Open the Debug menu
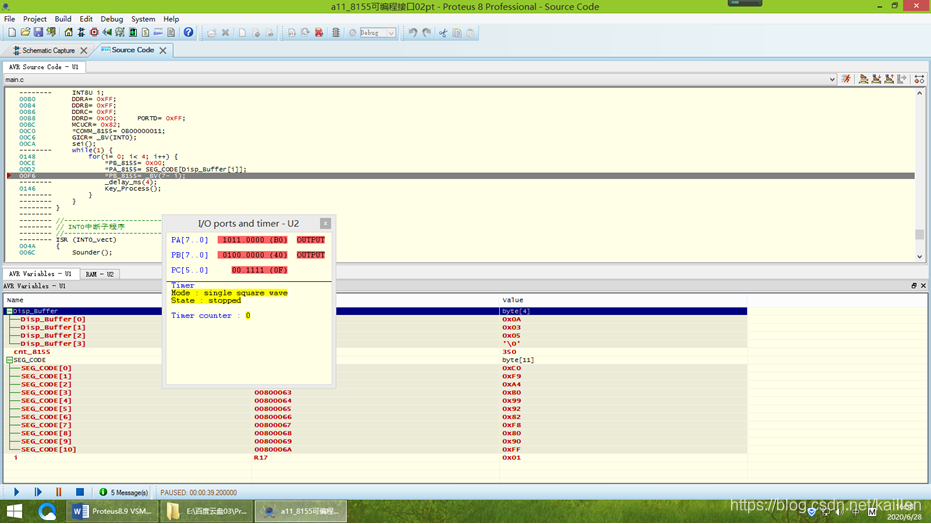Image resolution: width=931 pixels, height=524 pixels. click(112, 19)
